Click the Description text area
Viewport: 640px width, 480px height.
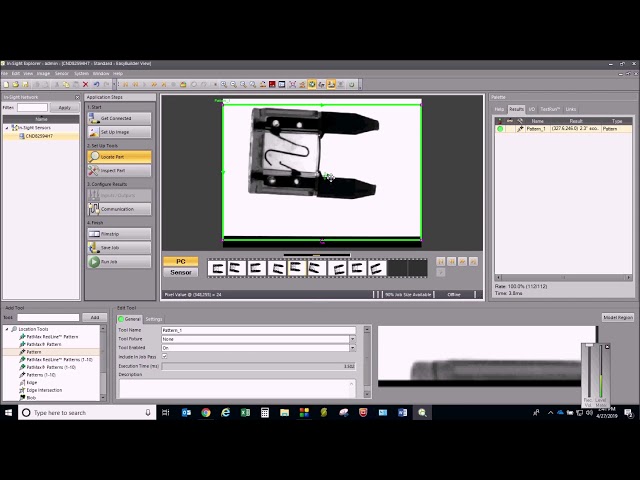237,388
